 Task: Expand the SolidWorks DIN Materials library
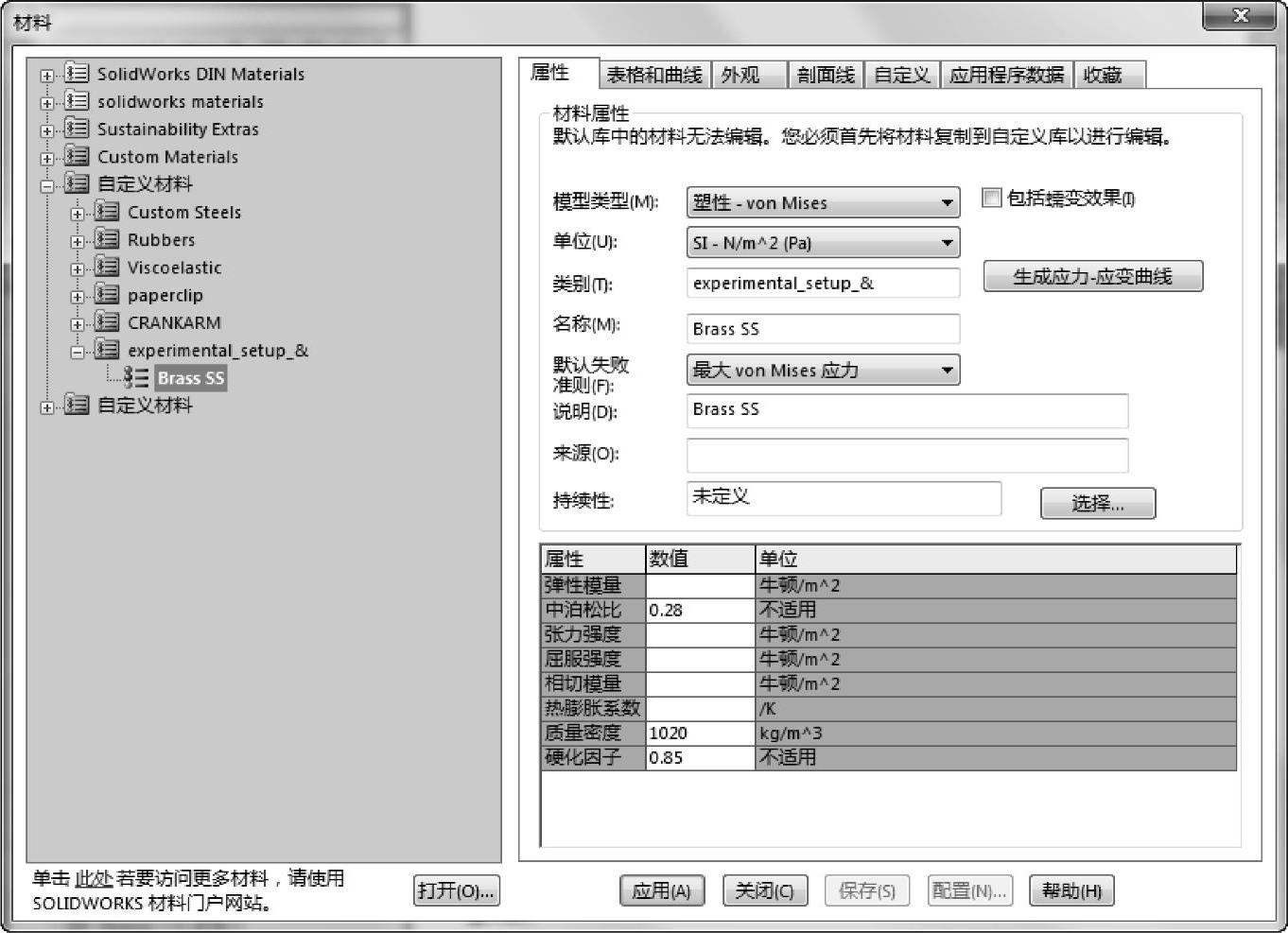tap(47, 76)
